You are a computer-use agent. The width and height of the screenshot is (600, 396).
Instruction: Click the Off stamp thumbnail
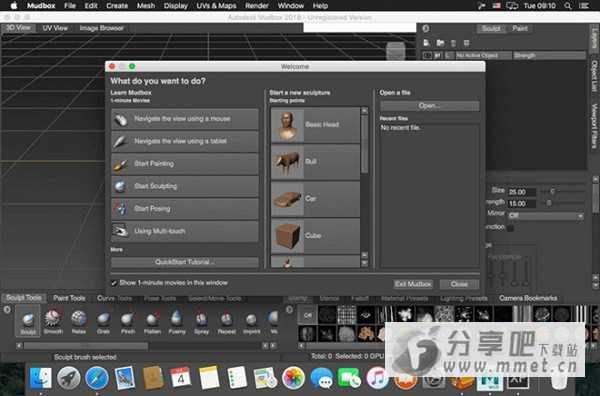pyautogui.click(x=308, y=315)
